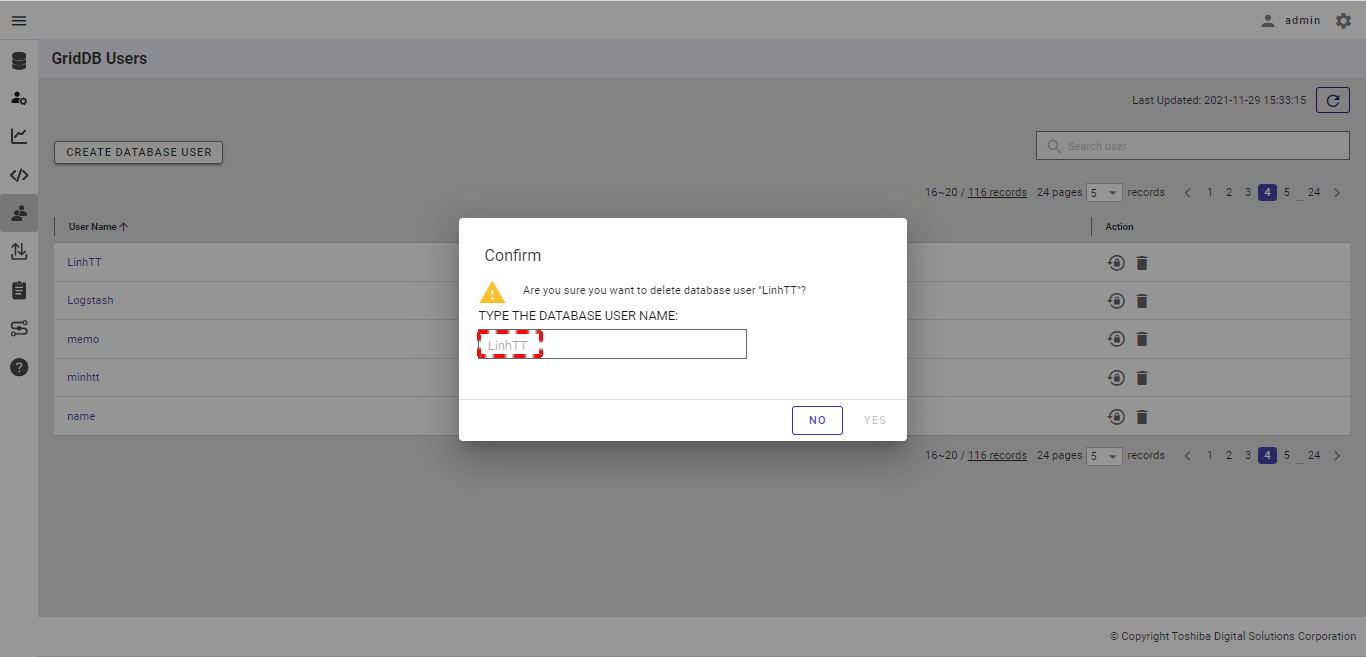Click into the Search user box

(1193, 146)
